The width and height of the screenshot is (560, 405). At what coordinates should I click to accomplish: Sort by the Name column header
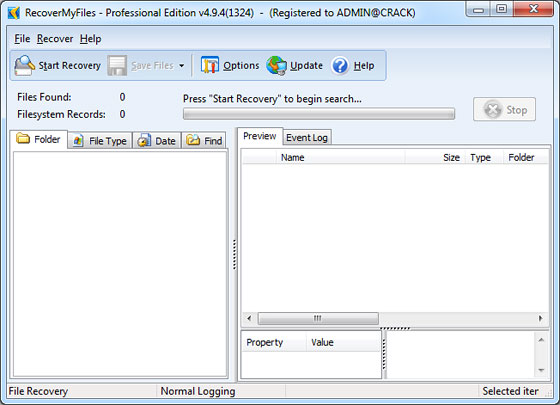341,158
